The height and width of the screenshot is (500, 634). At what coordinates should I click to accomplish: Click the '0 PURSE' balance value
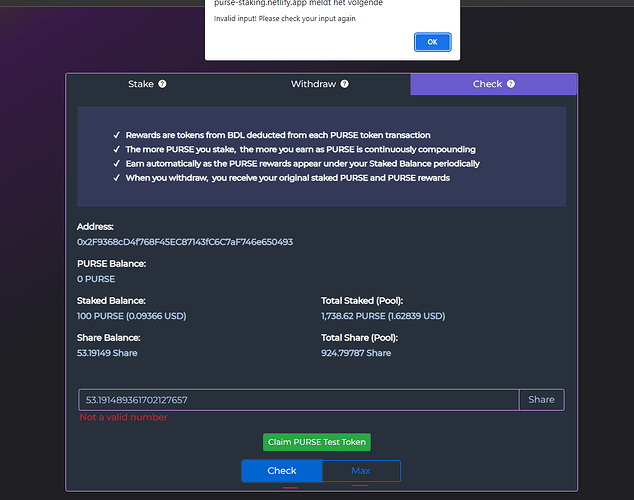96,279
